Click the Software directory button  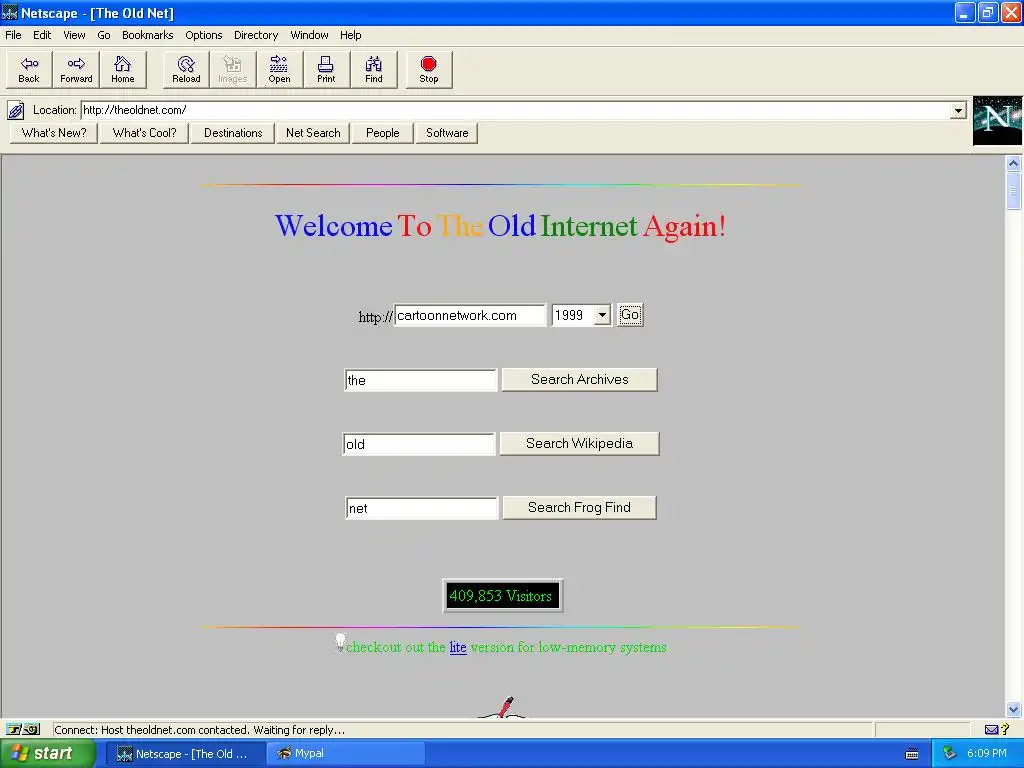click(x=447, y=133)
